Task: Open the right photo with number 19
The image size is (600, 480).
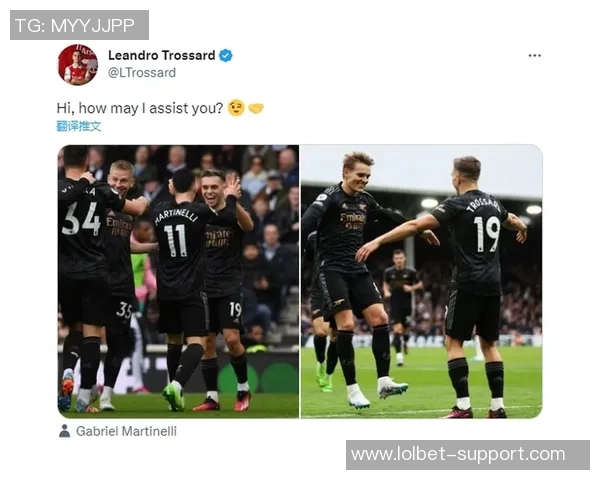Action: tap(422, 281)
